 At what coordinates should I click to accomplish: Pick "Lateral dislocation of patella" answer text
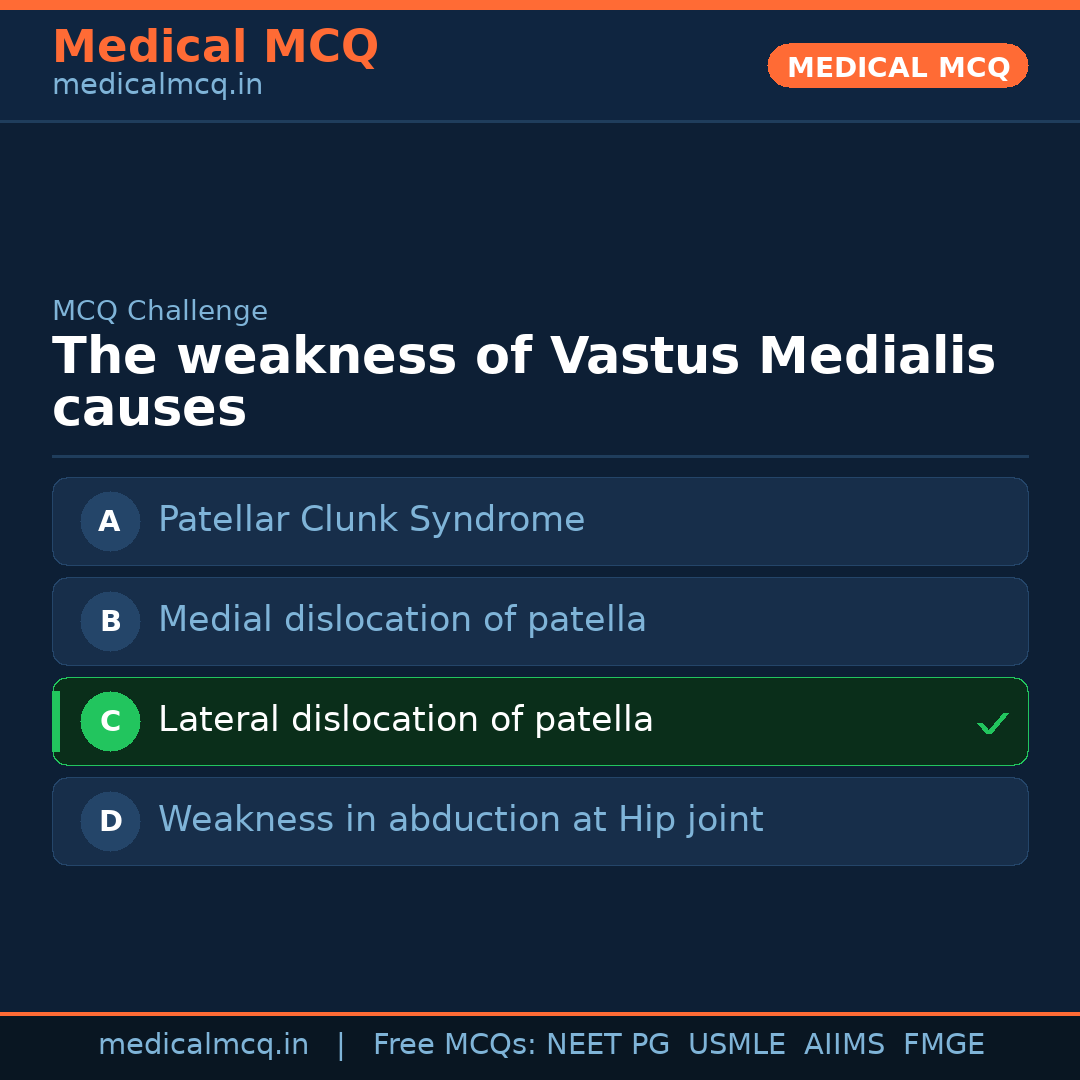coord(405,720)
